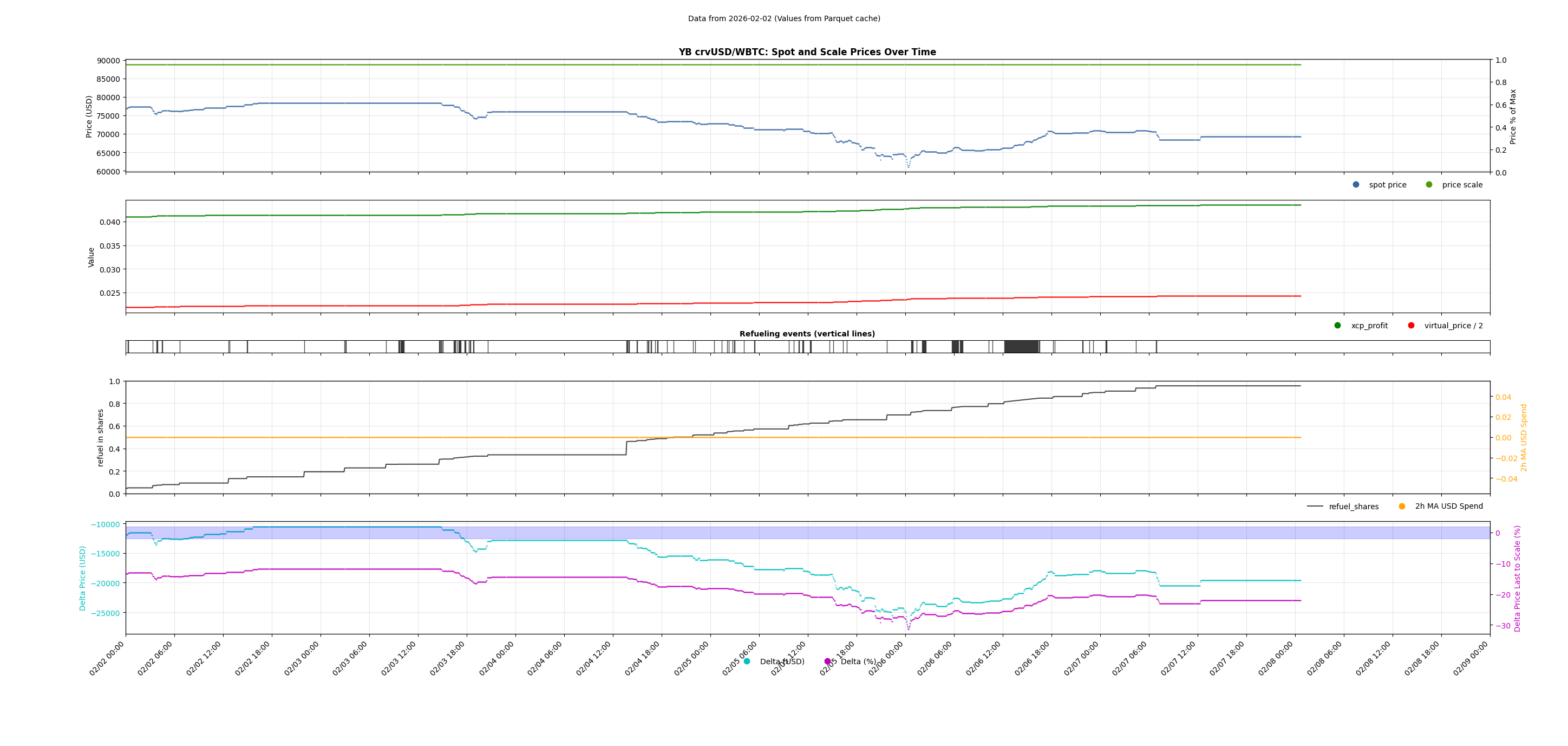Click the Price % of Max axis label
This screenshot has width=1568, height=746.
point(1513,116)
